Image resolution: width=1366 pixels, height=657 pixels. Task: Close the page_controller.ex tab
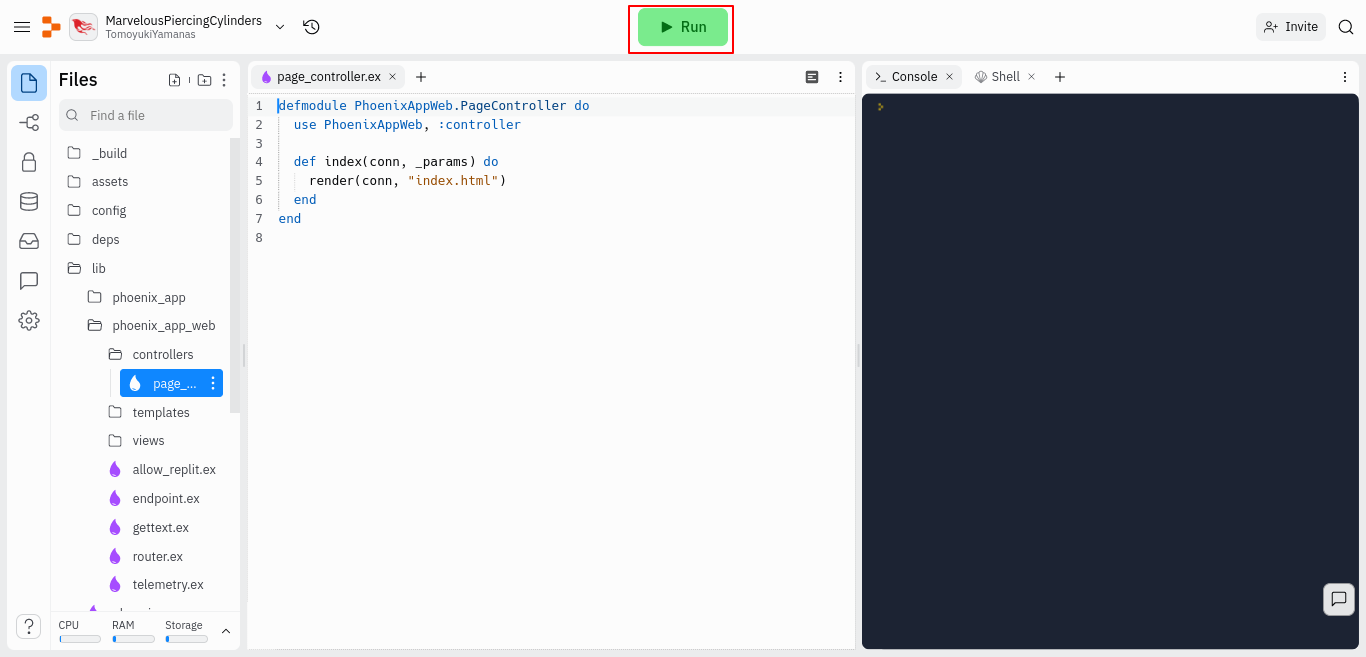tap(392, 77)
